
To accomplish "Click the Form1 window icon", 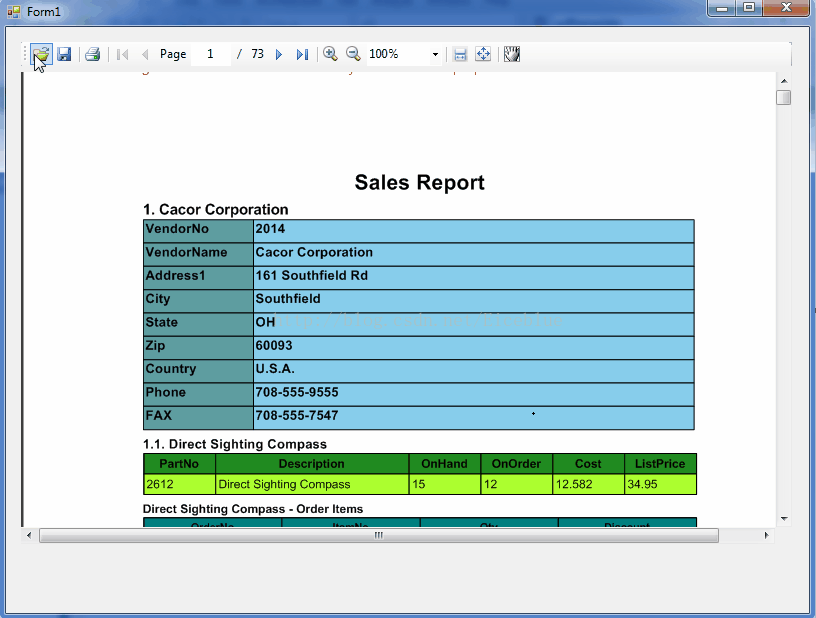I will pos(14,11).
